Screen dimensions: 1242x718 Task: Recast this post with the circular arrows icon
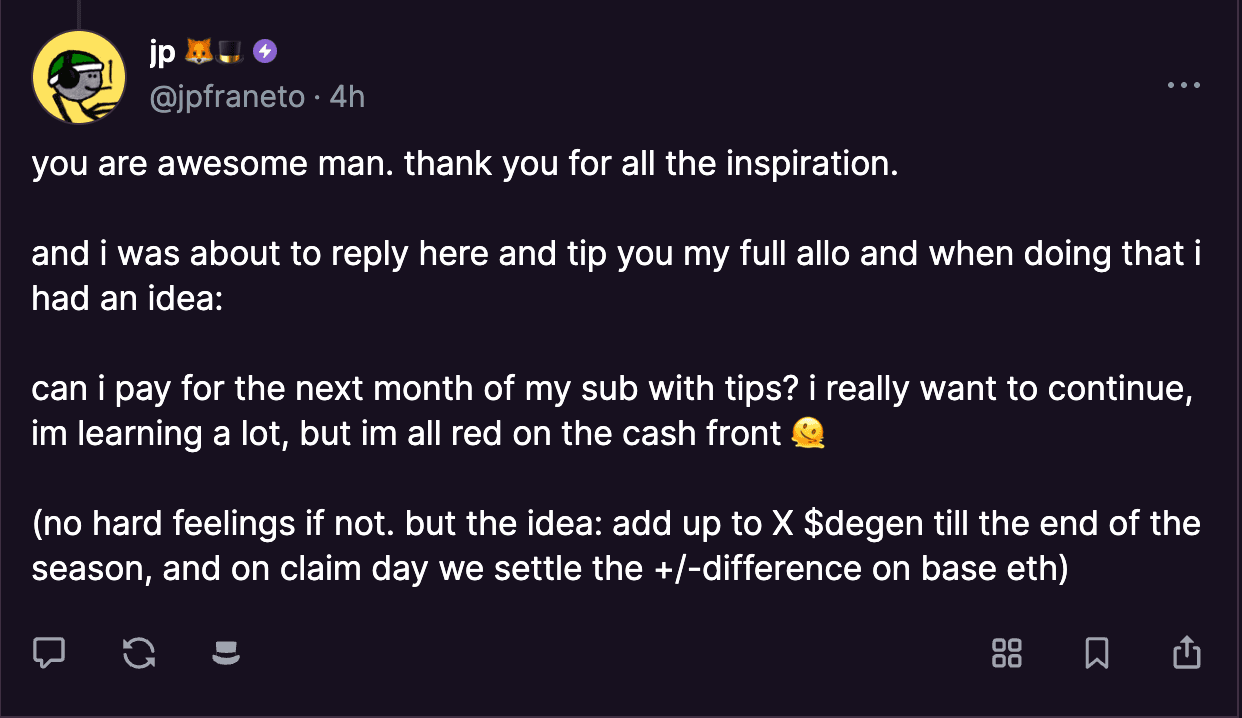click(x=138, y=653)
